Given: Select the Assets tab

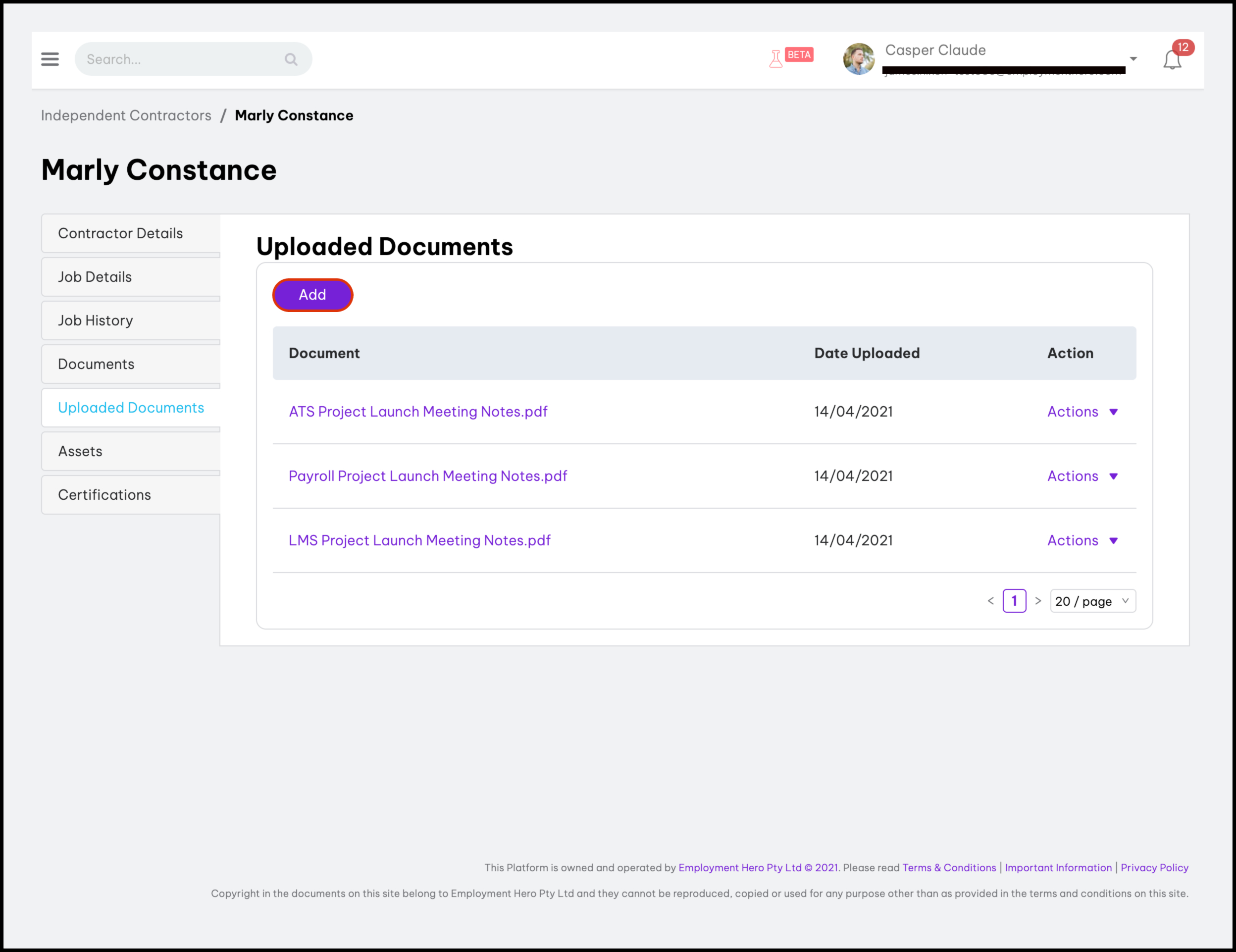Looking at the screenshot, I should click(80, 451).
